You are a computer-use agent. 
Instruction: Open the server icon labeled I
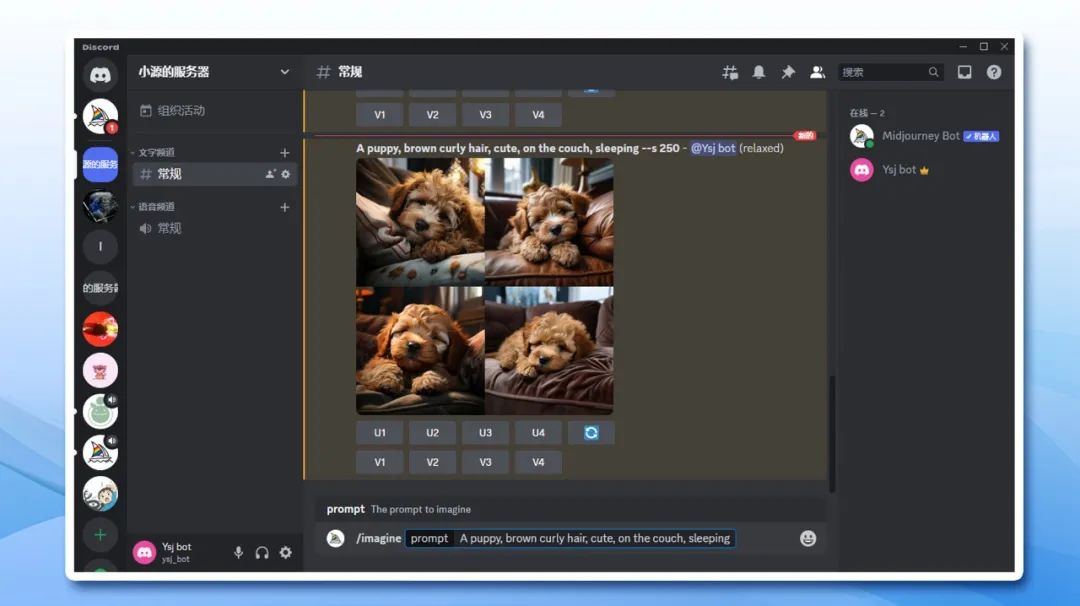(100, 247)
